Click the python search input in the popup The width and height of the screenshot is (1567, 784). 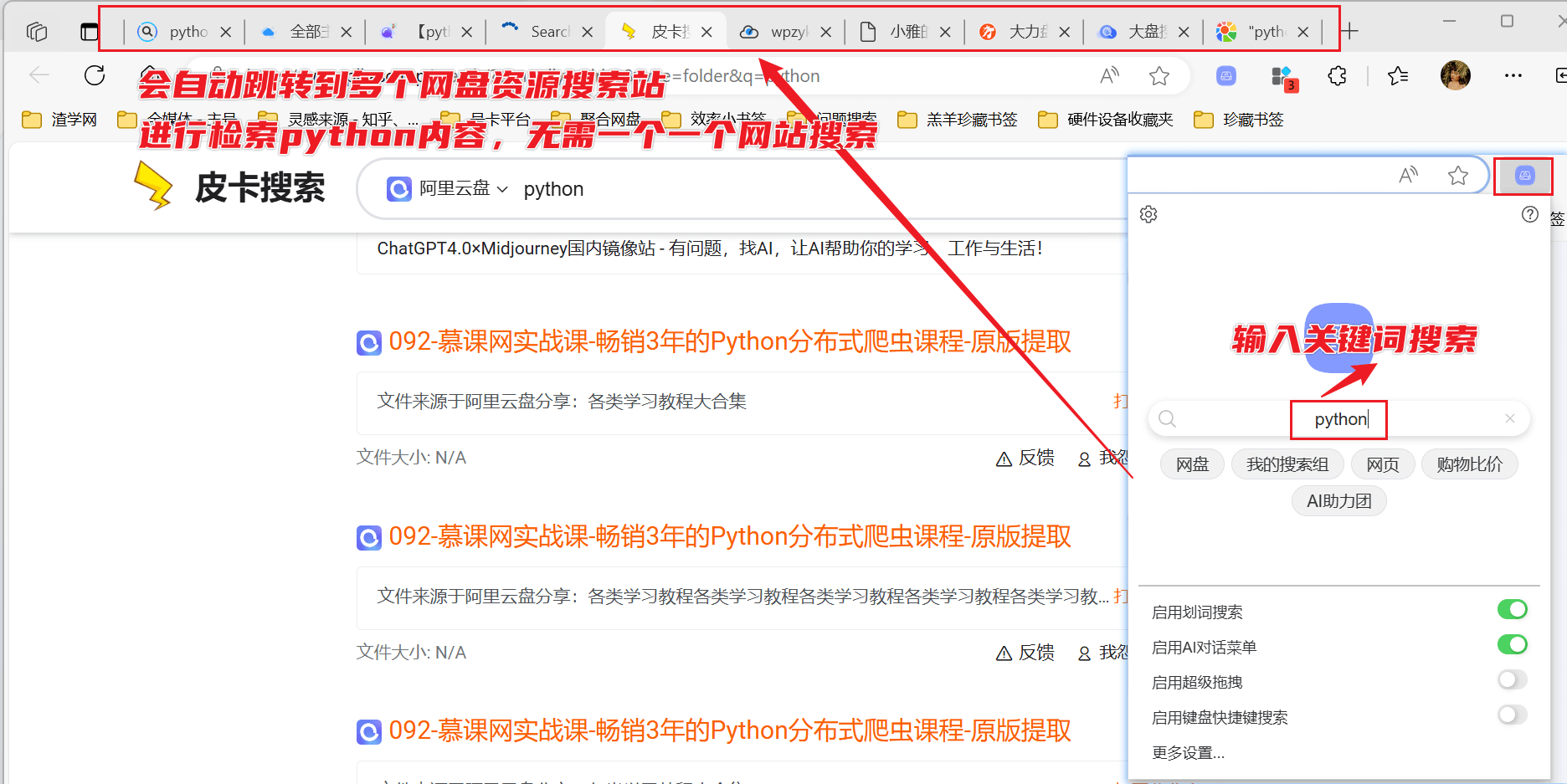1338,419
